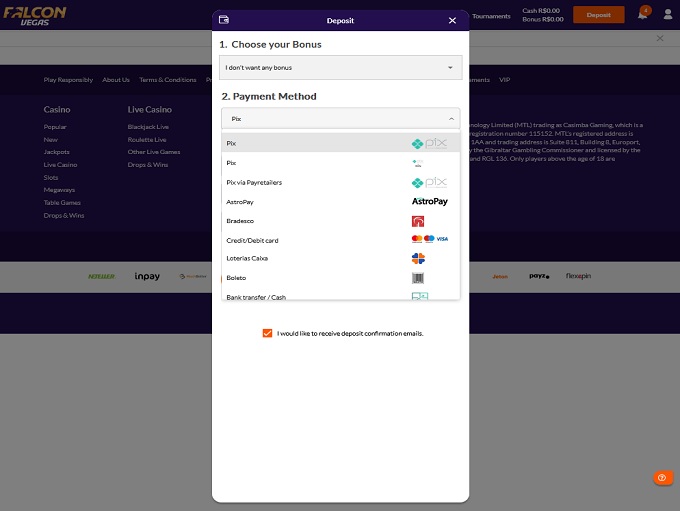Click the Falcon Vegas logo
This screenshot has width=680, height=511.
[36, 15]
